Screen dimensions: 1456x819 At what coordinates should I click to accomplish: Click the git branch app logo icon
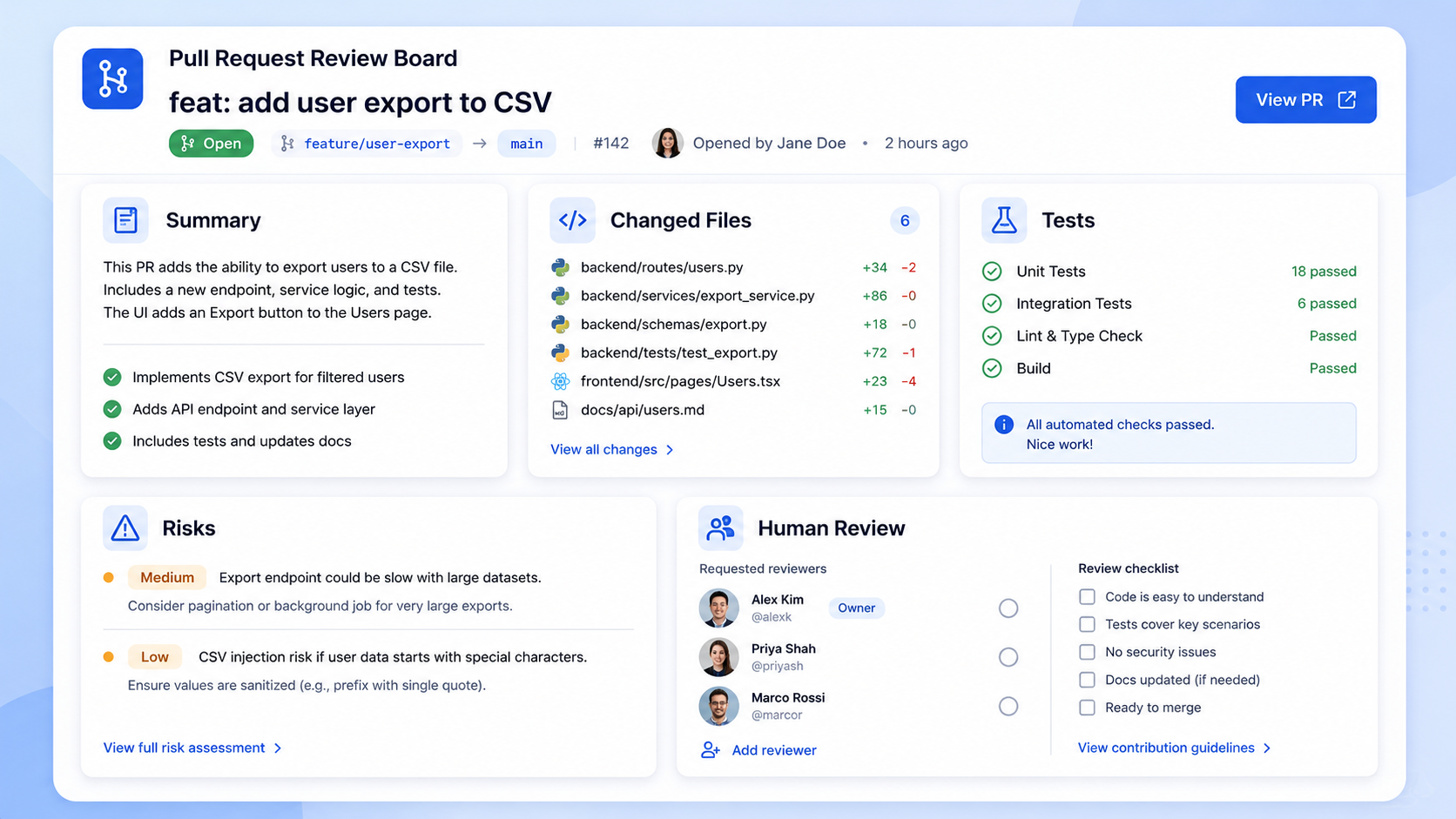click(112, 78)
